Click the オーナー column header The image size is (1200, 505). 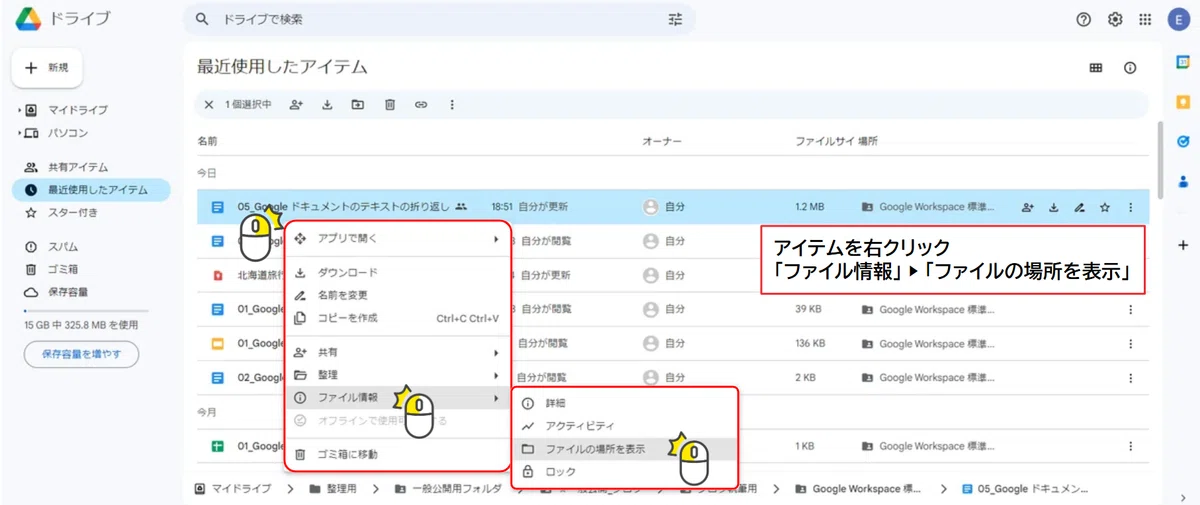[x=662, y=142]
